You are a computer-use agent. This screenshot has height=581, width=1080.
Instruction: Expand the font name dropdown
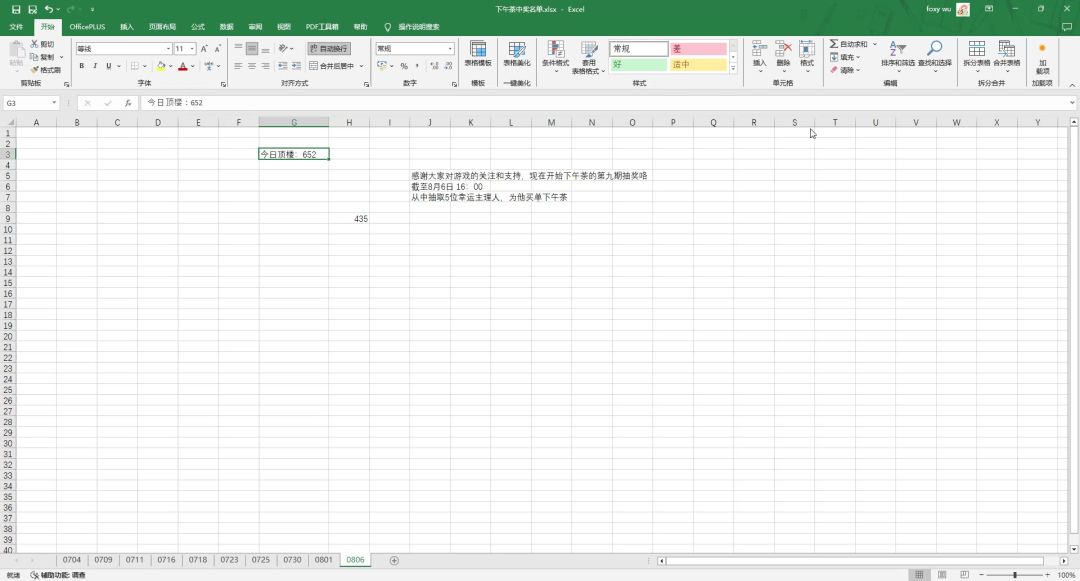(168, 48)
